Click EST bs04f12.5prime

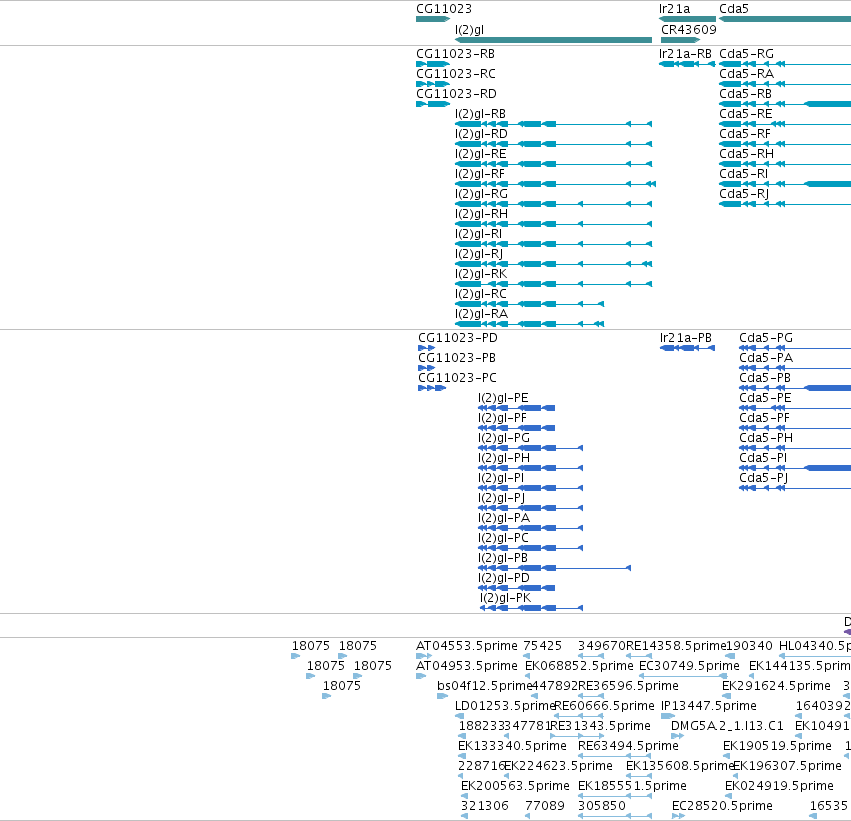pos(442,696)
